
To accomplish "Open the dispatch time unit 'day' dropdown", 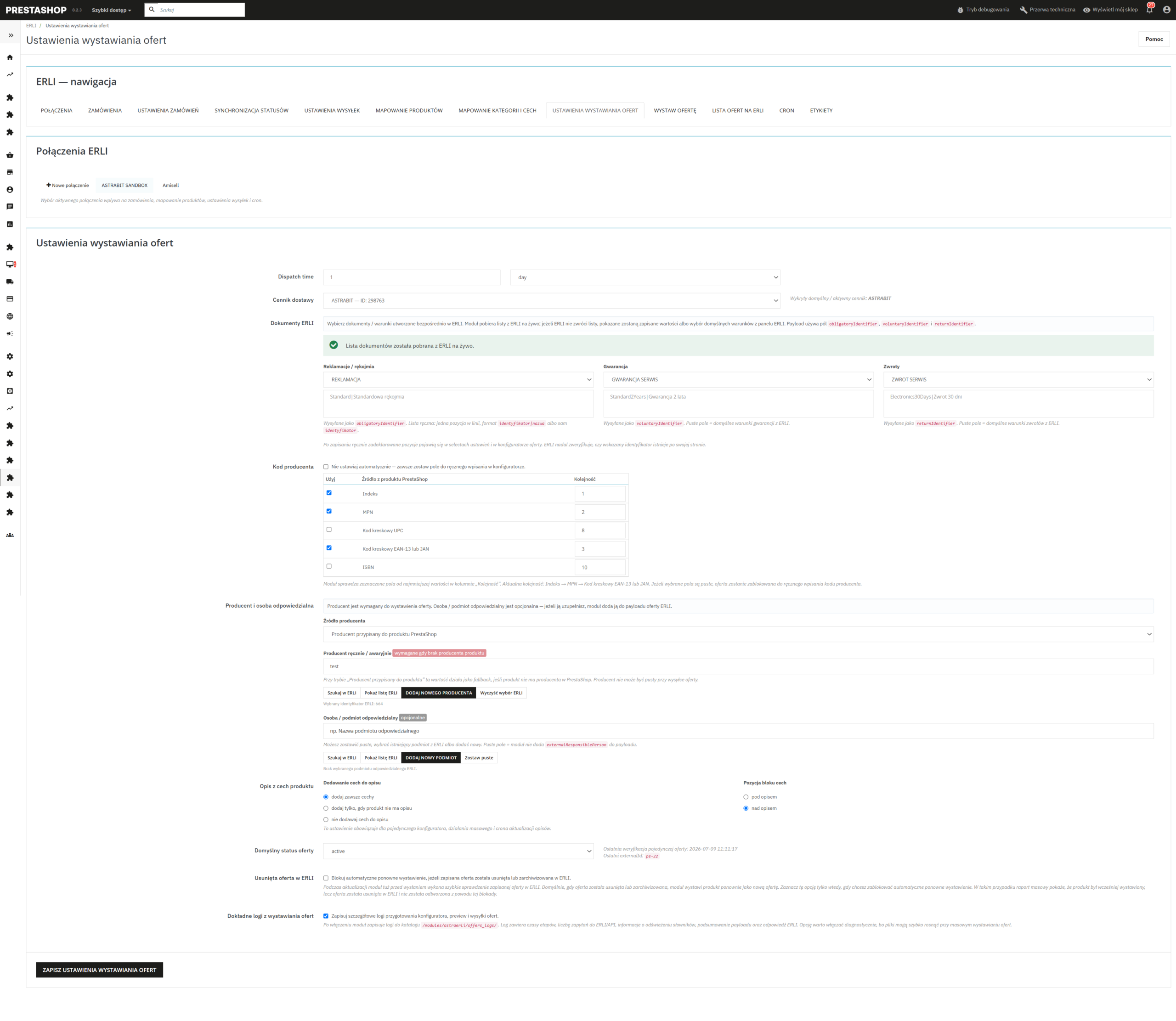I will pos(645,277).
